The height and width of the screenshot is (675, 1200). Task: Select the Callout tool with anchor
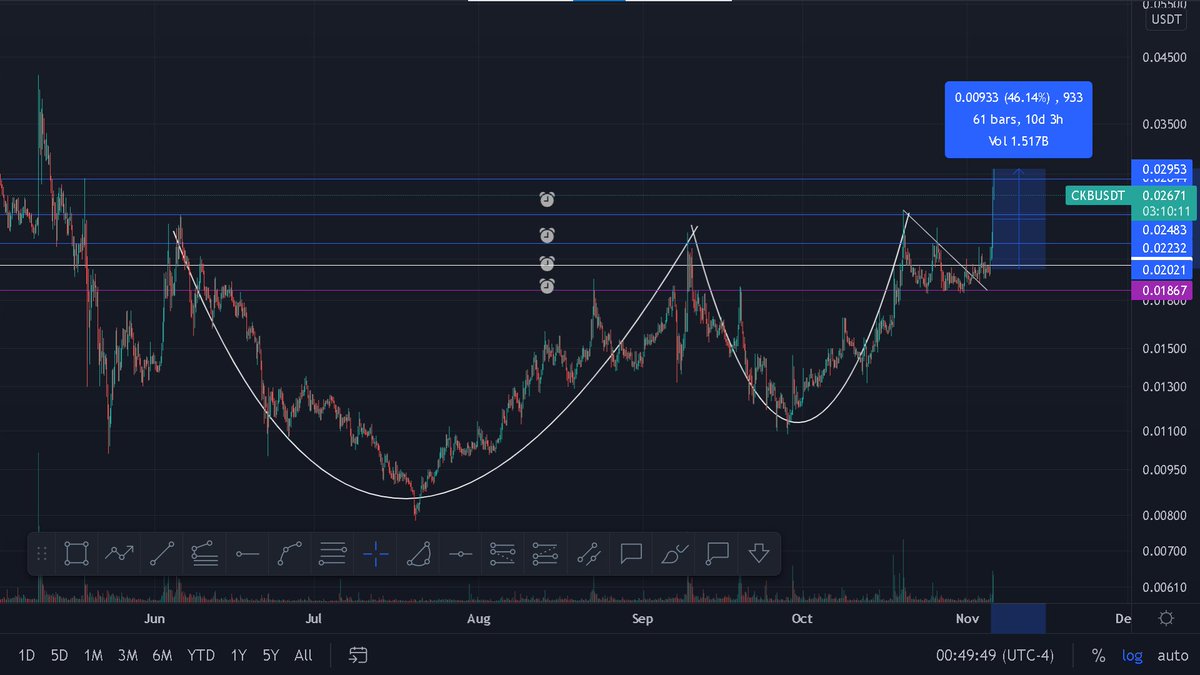716,553
